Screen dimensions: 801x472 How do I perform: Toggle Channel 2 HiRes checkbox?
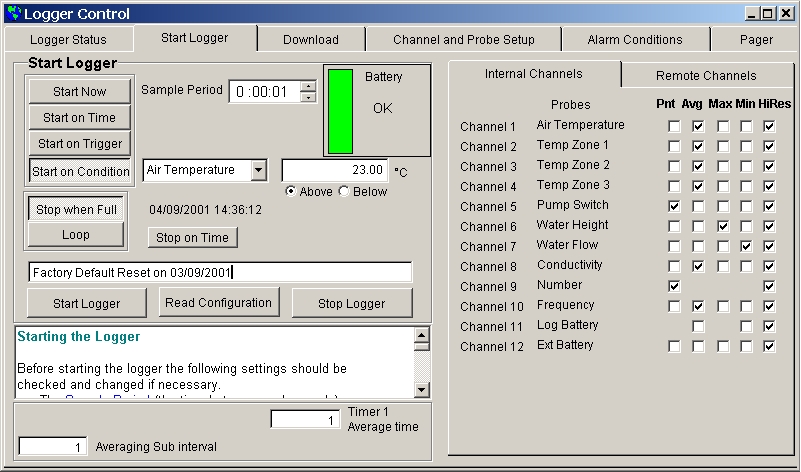tap(769, 146)
